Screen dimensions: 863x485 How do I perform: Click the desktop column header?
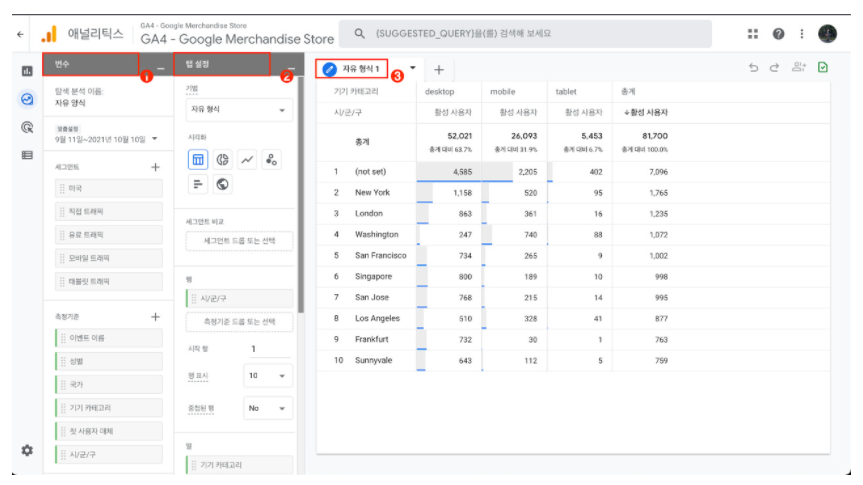click(439, 91)
